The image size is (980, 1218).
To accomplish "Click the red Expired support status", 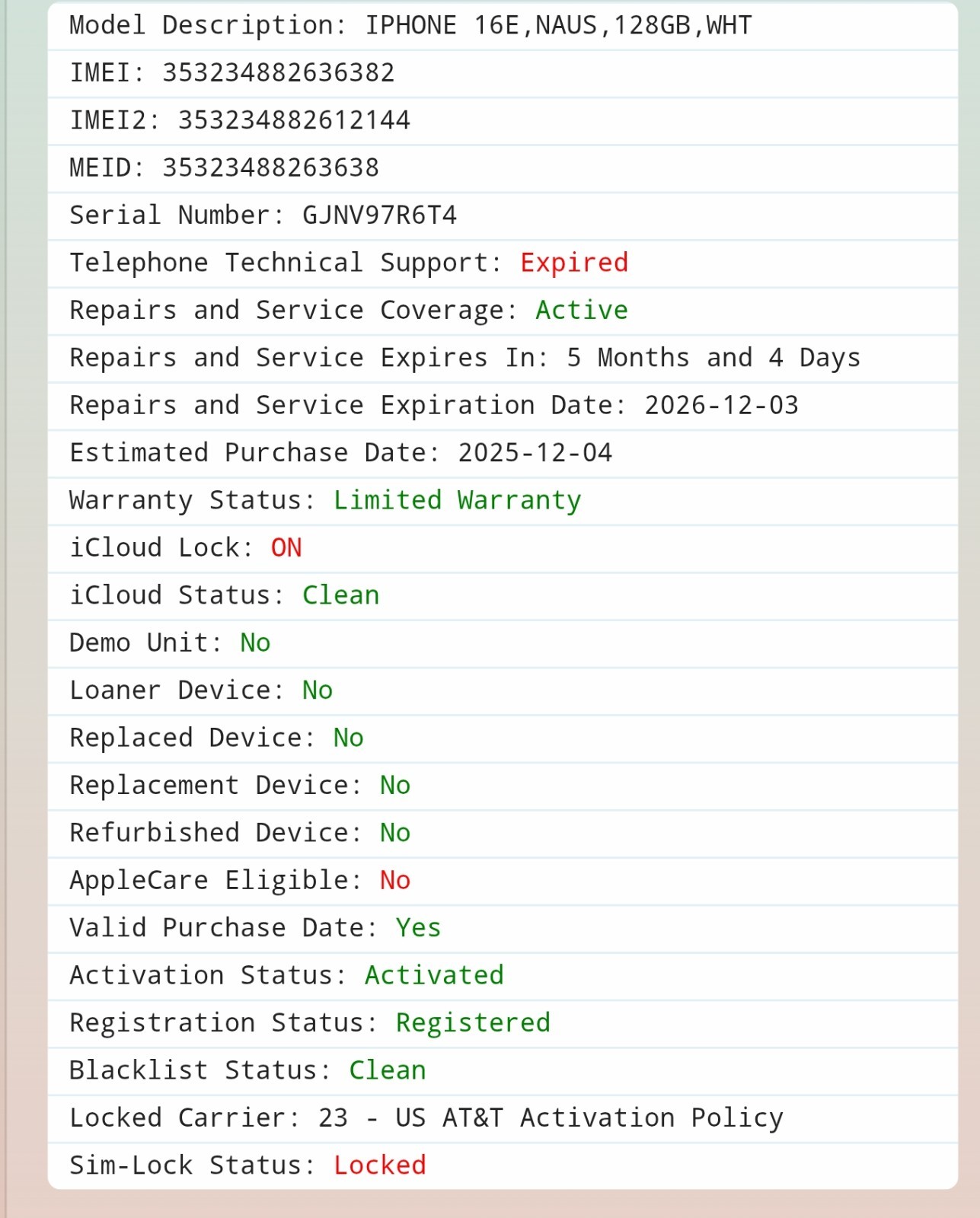I will coord(574,263).
